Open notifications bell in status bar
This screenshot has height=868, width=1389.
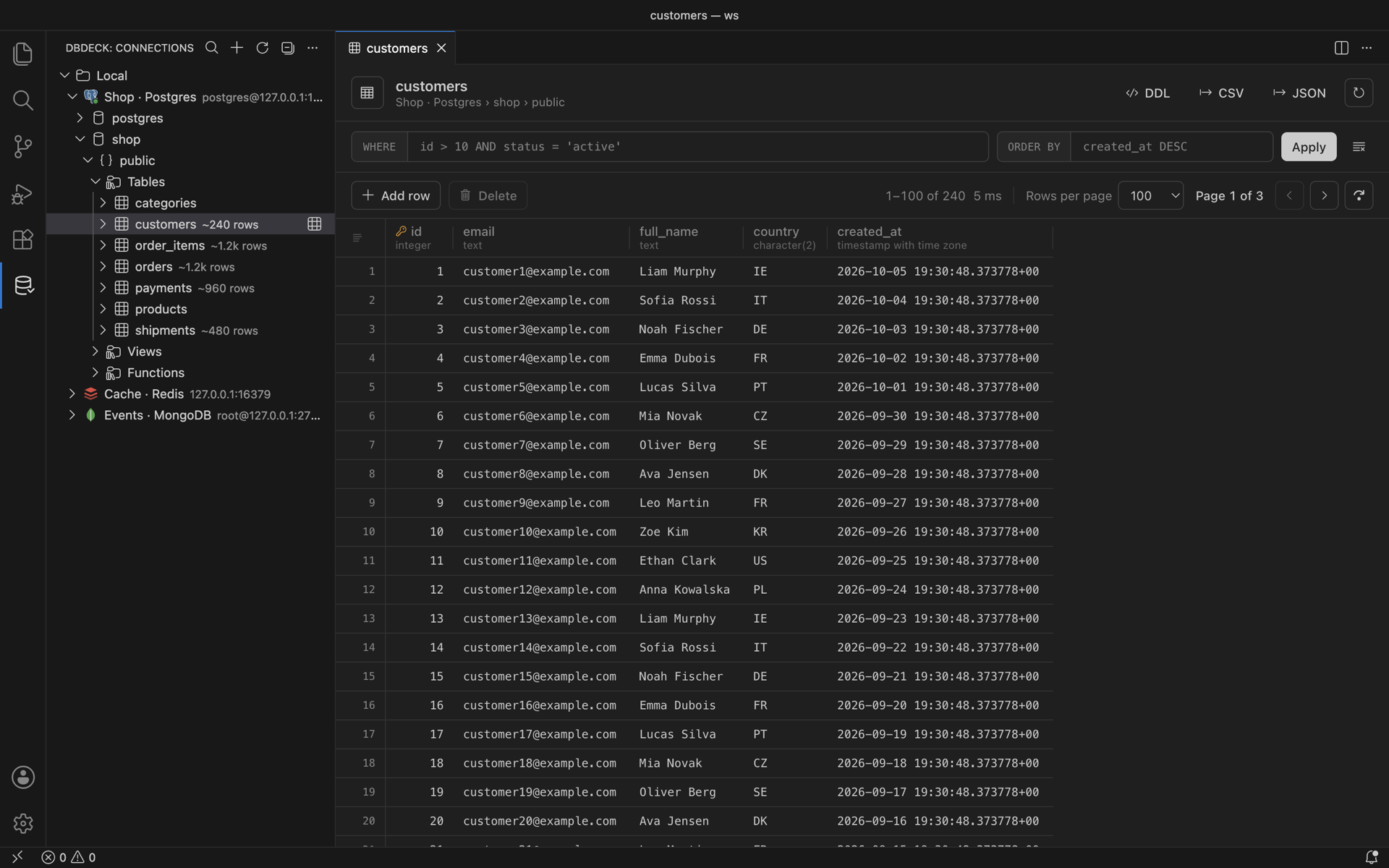(1371, 857)
